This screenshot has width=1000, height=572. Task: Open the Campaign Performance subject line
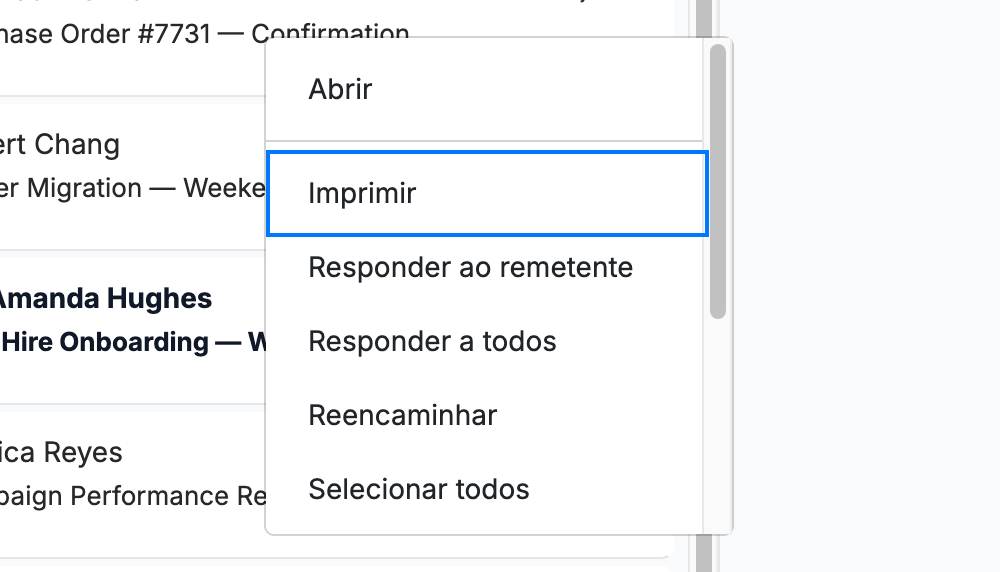click(133, 496)
